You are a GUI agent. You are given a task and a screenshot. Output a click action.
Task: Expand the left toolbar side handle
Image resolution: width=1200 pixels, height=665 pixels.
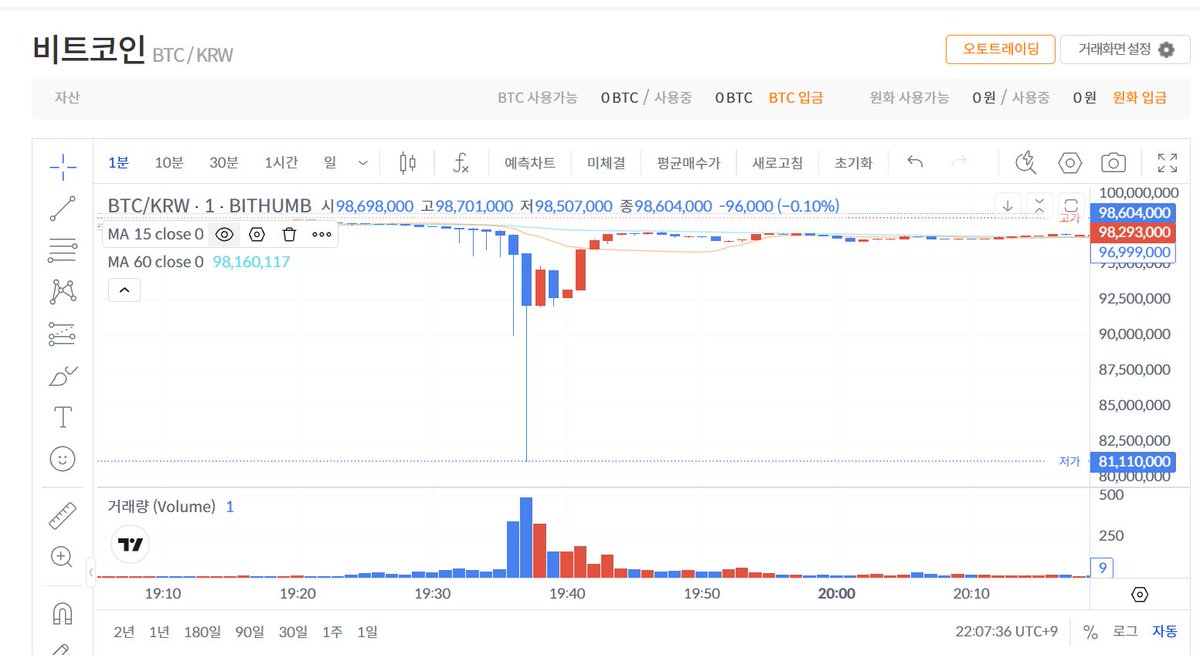point(91,573)
